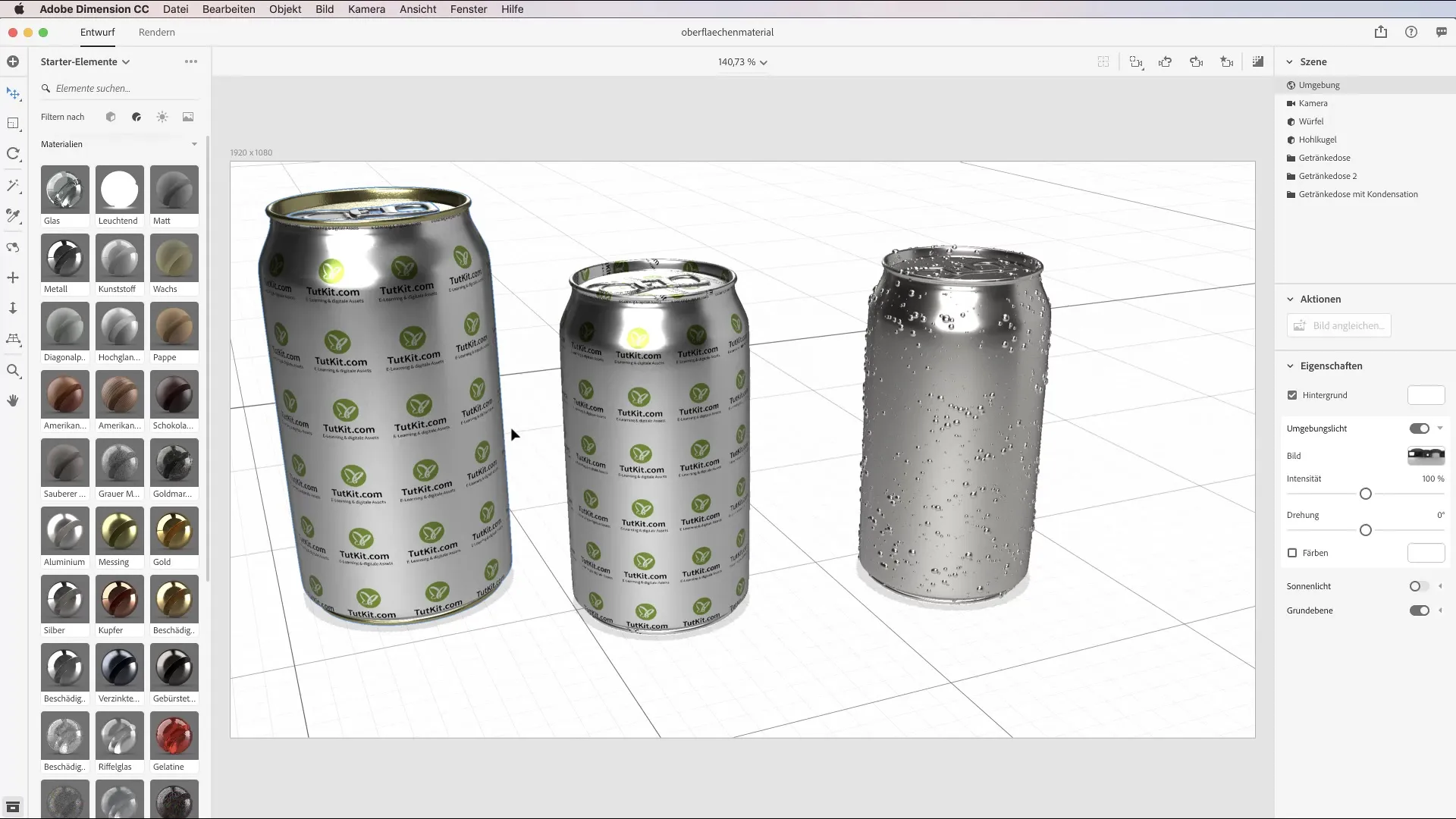Toggle the Umgebungslicht switch

point(1420,428)
